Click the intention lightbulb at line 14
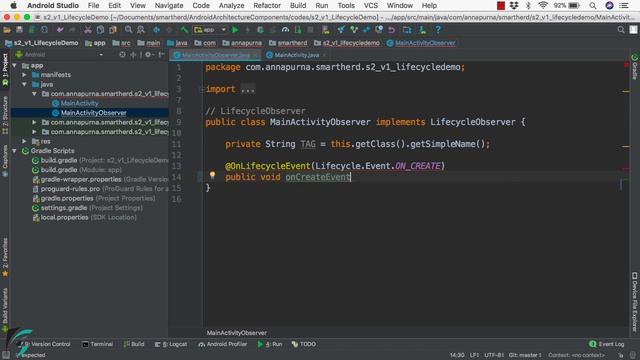 [x=212, y=175]
